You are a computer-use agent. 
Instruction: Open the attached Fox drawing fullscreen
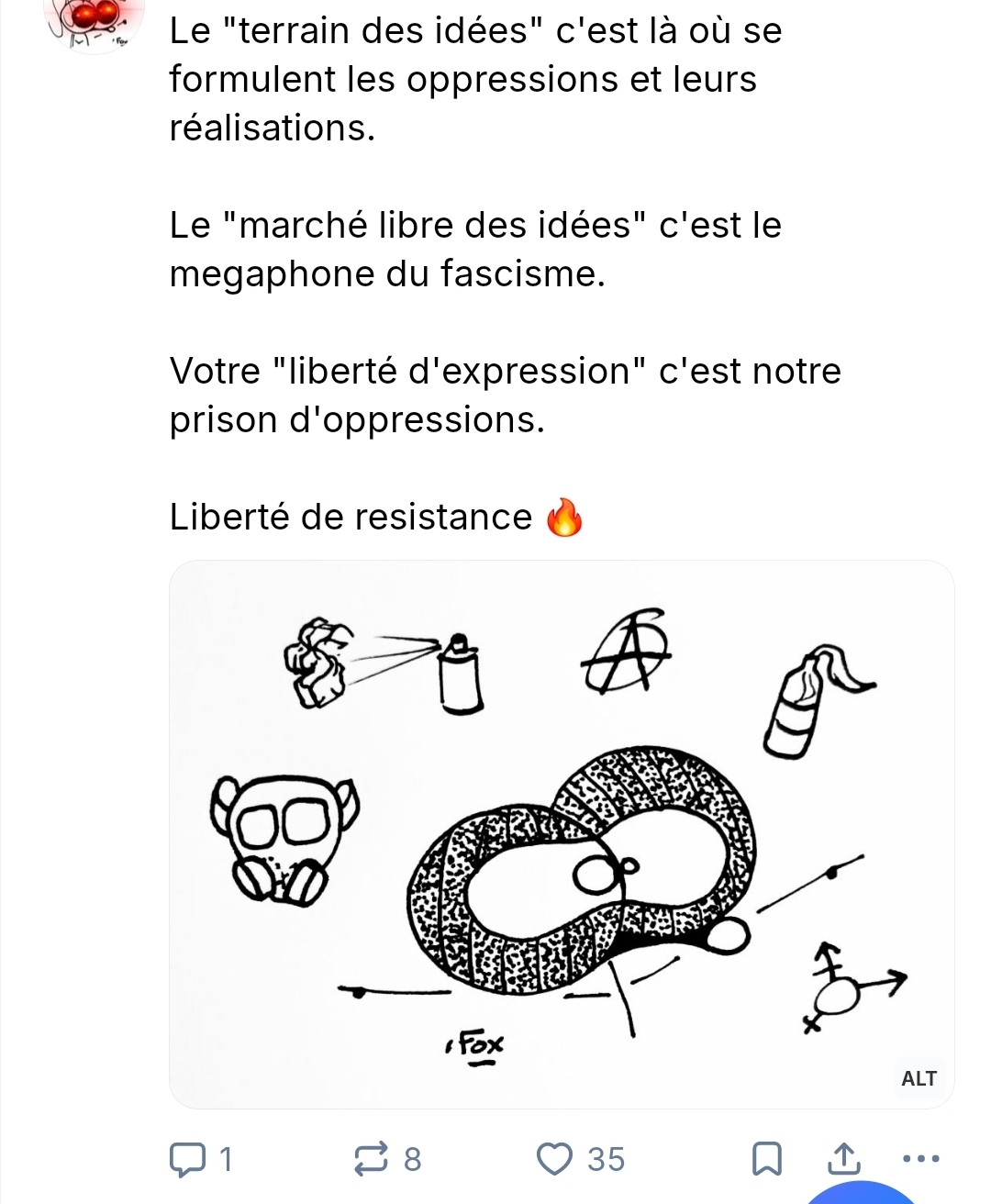point(562,834)
